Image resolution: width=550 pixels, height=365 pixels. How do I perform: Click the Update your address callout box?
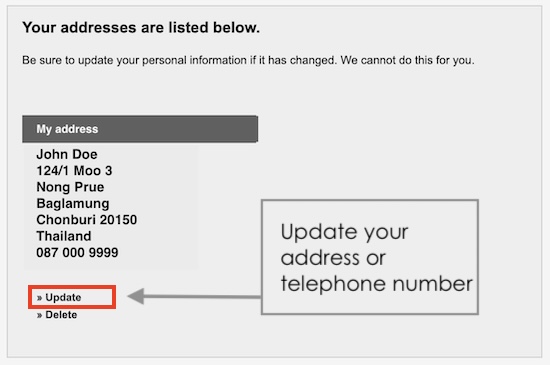pyautogui.click(x=370, y=257)
